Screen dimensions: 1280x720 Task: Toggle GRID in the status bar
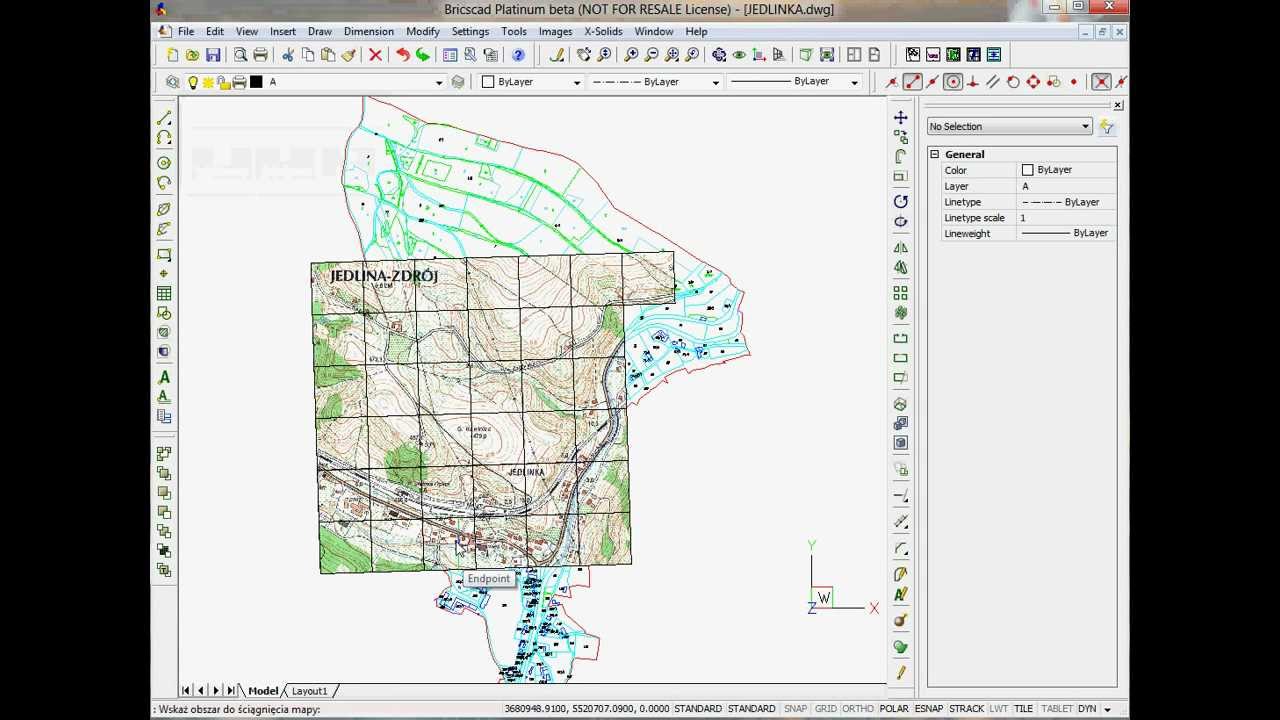[825, 709]
